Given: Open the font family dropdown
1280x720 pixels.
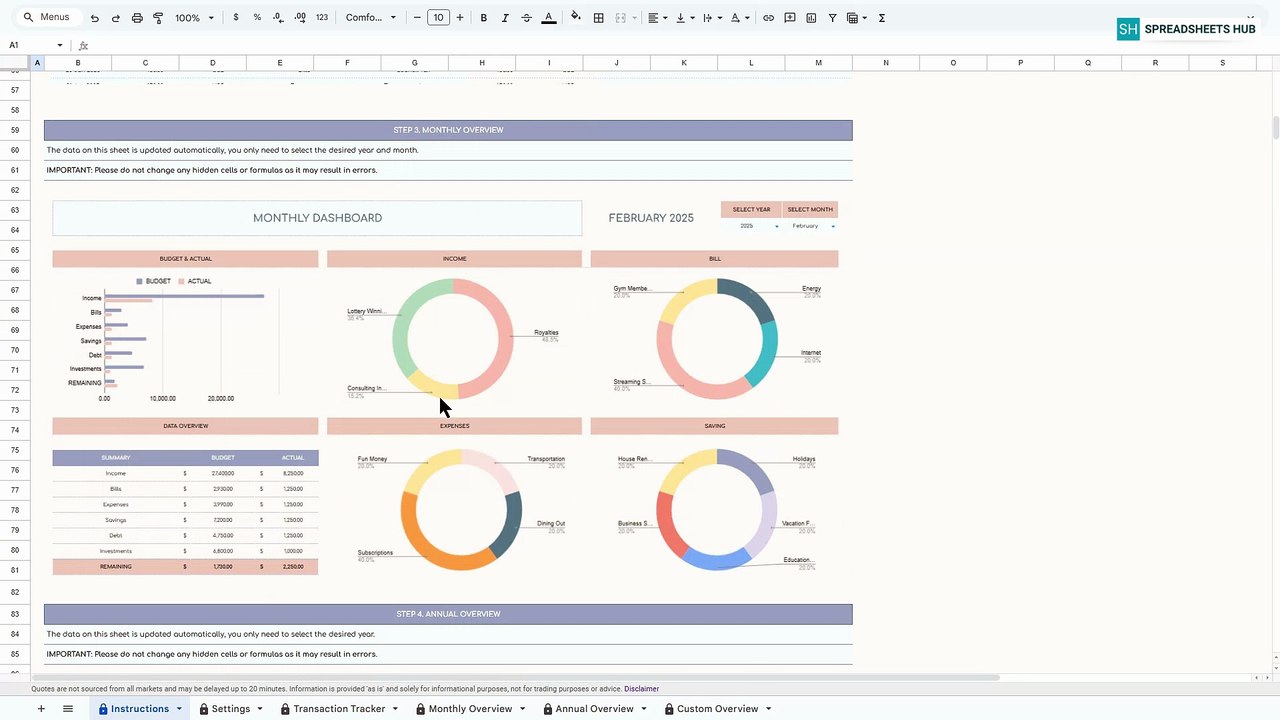Looking at the screenshot, I should (370, 18).
